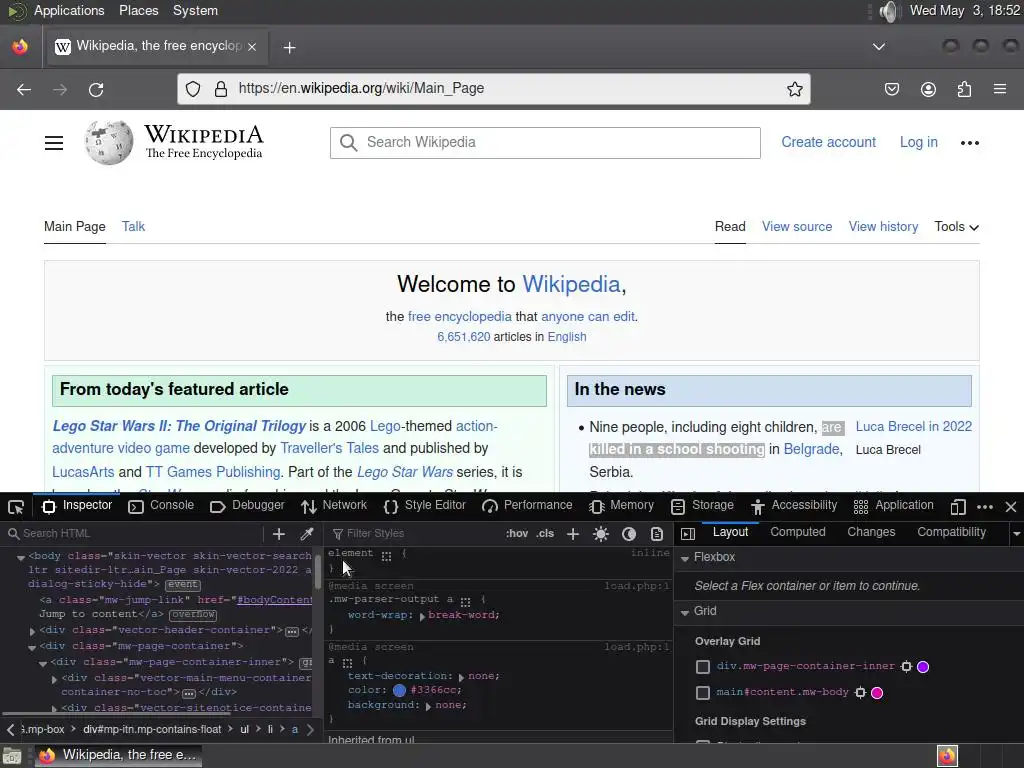The width and height of the screenshot is (1024, 768).
Task: Open Wikipedia personal tools three-dot menu
Action: coord(970,143)
